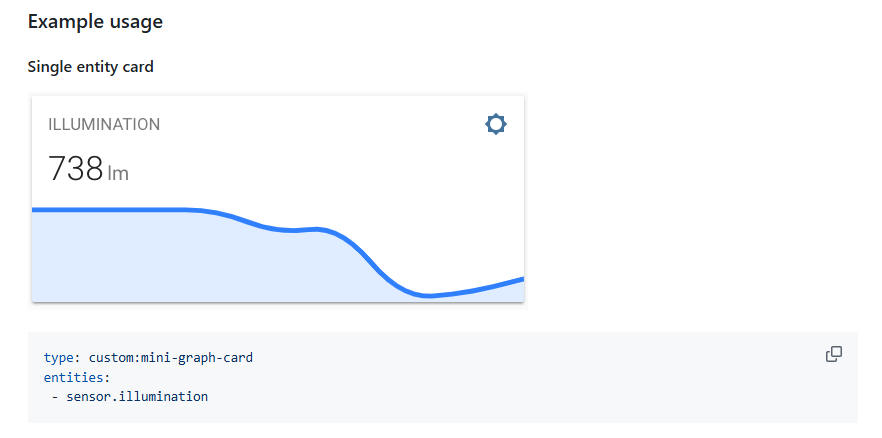Image resolution: width=882 pixels, height=438 pixels.
Task: Click the Example usage heading
Action: 95,21
